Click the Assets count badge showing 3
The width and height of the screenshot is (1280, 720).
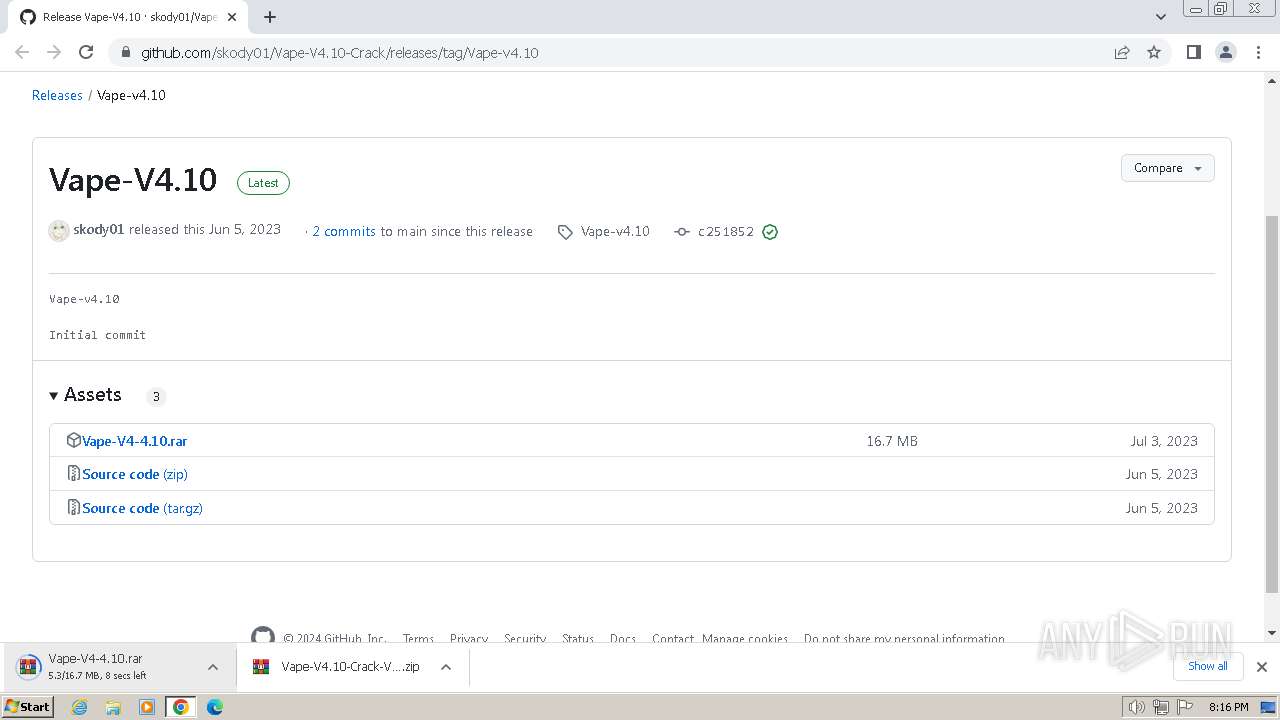point(156,396)
